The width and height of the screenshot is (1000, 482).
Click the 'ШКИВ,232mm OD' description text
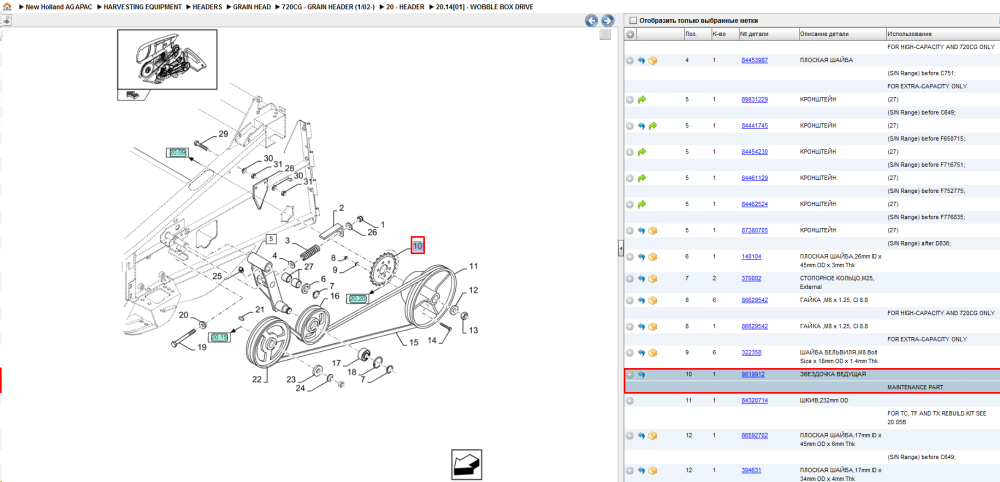pyautogui.click(x=824, y=400)
